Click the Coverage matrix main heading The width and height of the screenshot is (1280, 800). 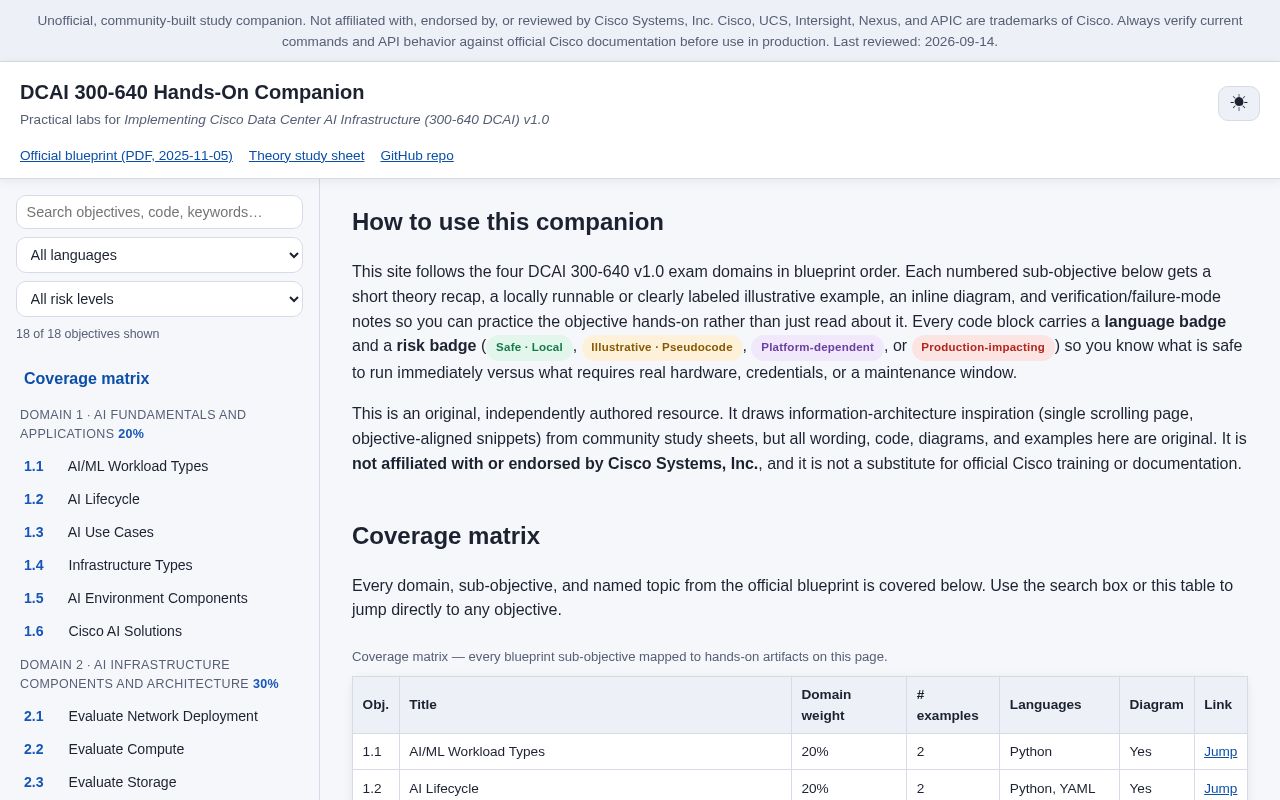[446, 536]
